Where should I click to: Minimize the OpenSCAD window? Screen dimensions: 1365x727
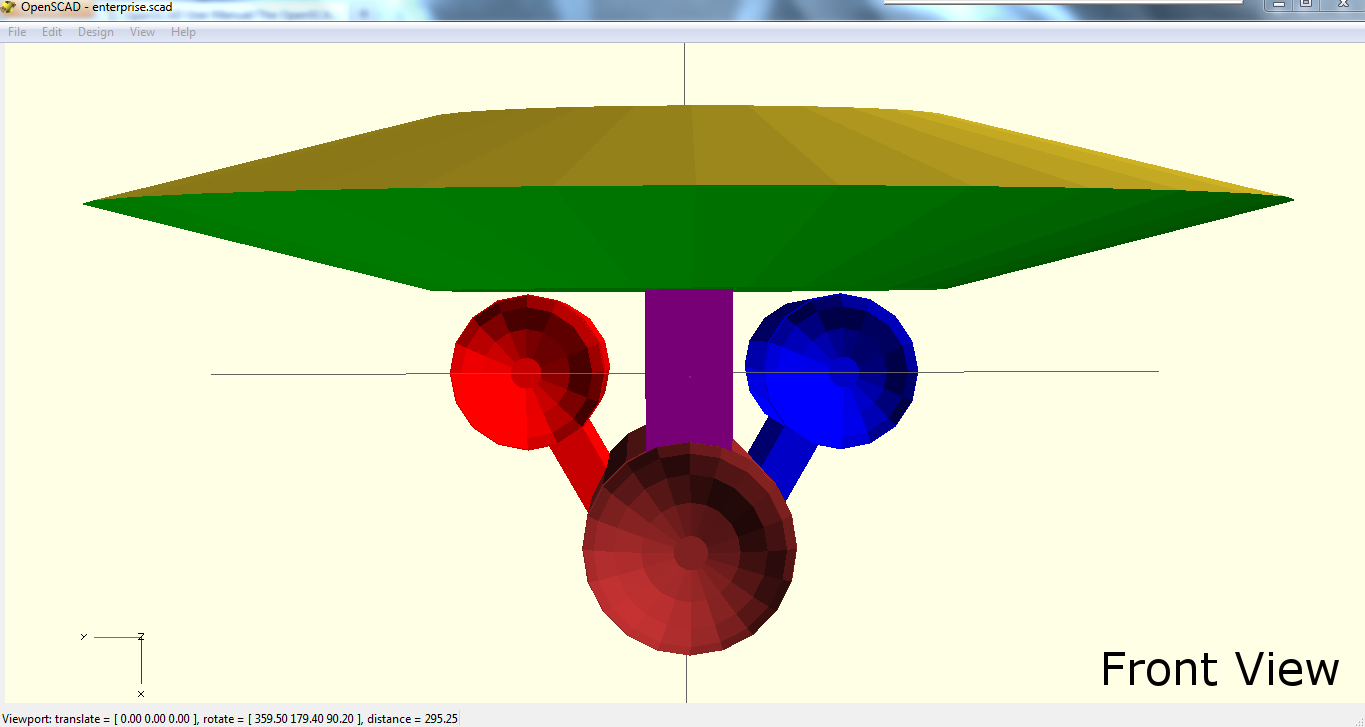[1278, 5]
